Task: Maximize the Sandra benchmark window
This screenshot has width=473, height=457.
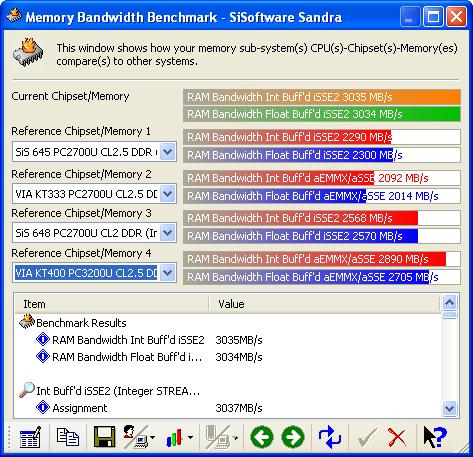Action: point(433,16)
